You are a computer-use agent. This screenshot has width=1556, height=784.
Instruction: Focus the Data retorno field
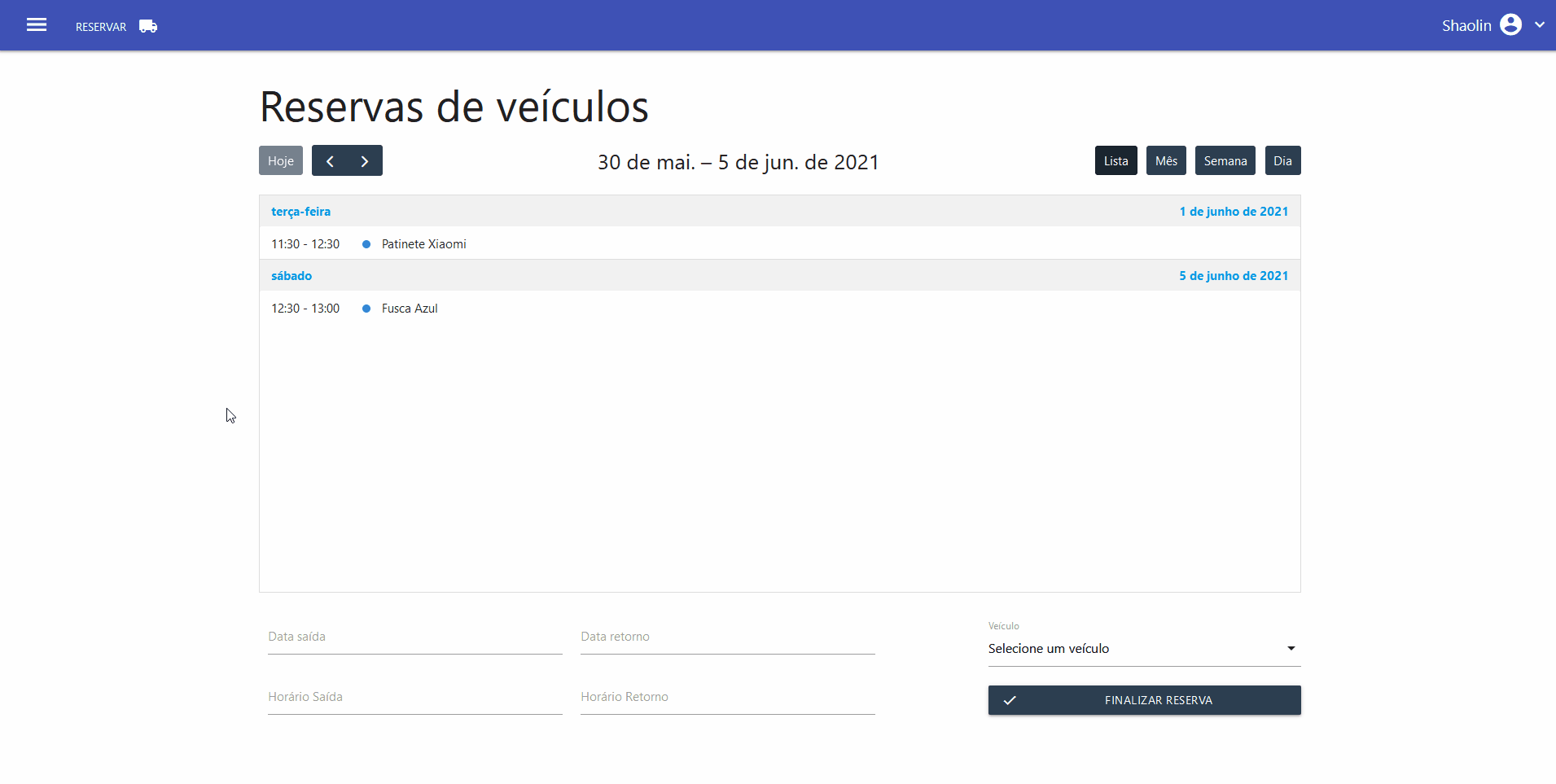coord(727,637)
